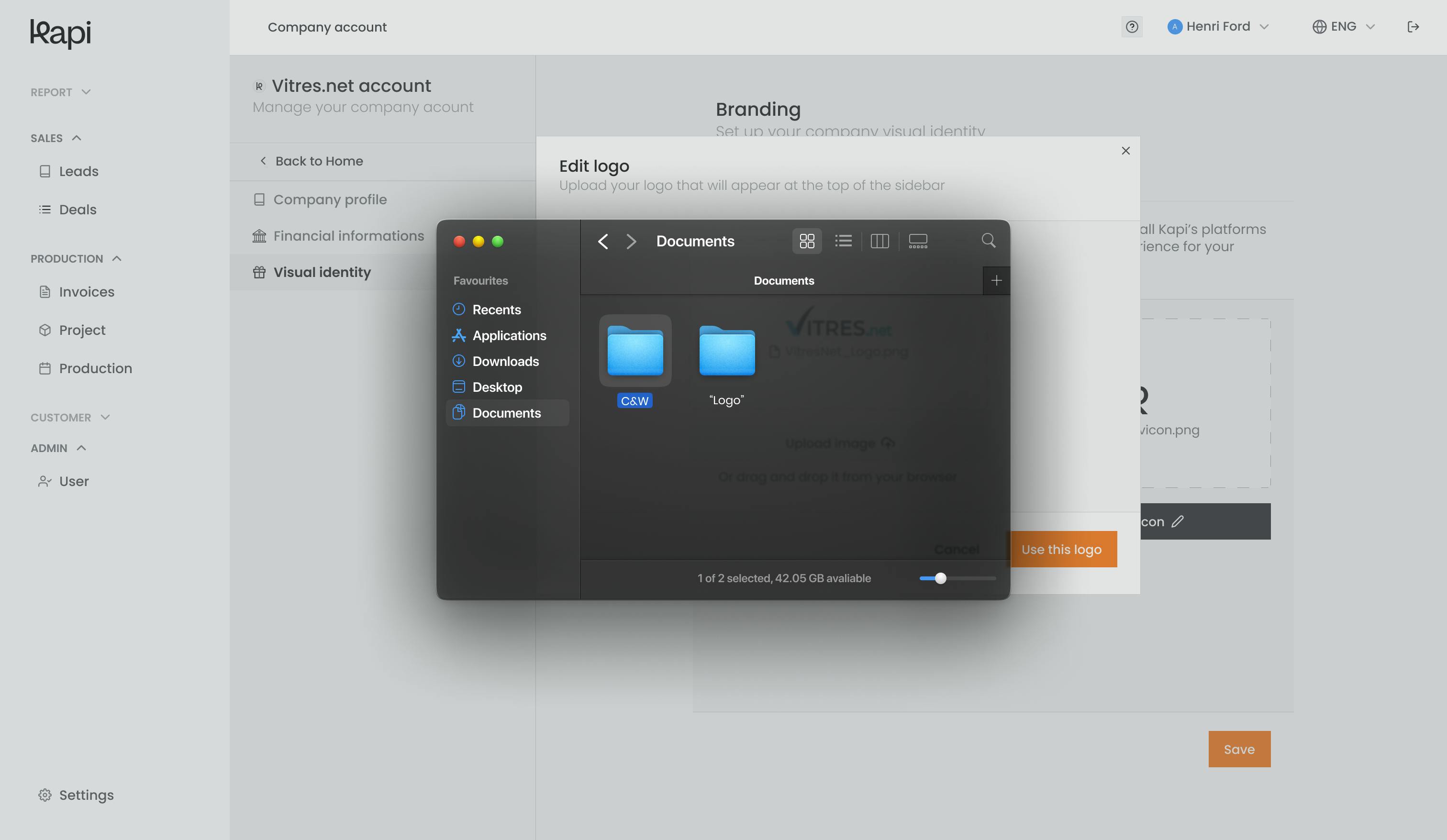Expand the CUSTOMER section
This screenshot has width=1447, height=840.
pyautogui.click(x=70, y=418)
